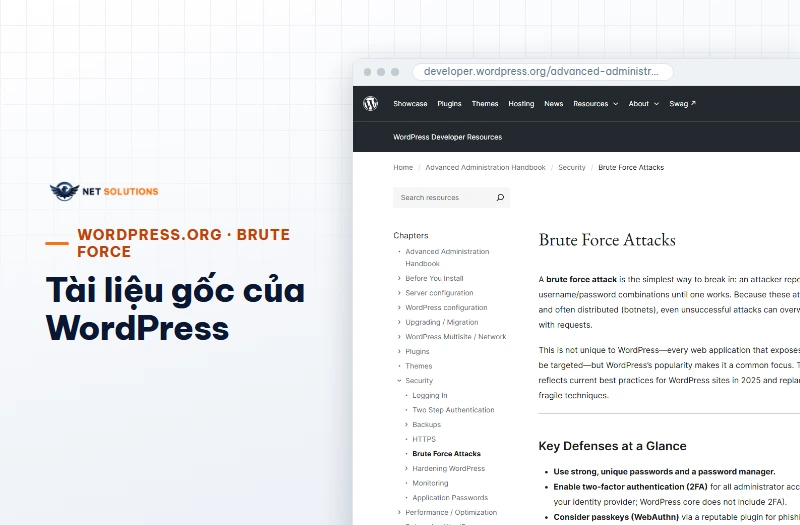
Task: Click the Key Defenses at a Glance heading
Action: coord(612,446)
